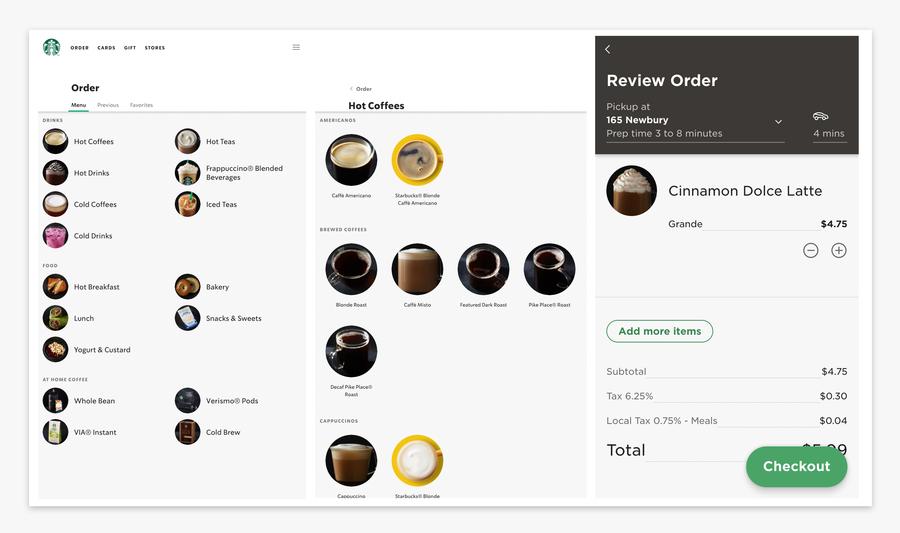
Task: Click the Add more items button
Action: coord(660,331)
